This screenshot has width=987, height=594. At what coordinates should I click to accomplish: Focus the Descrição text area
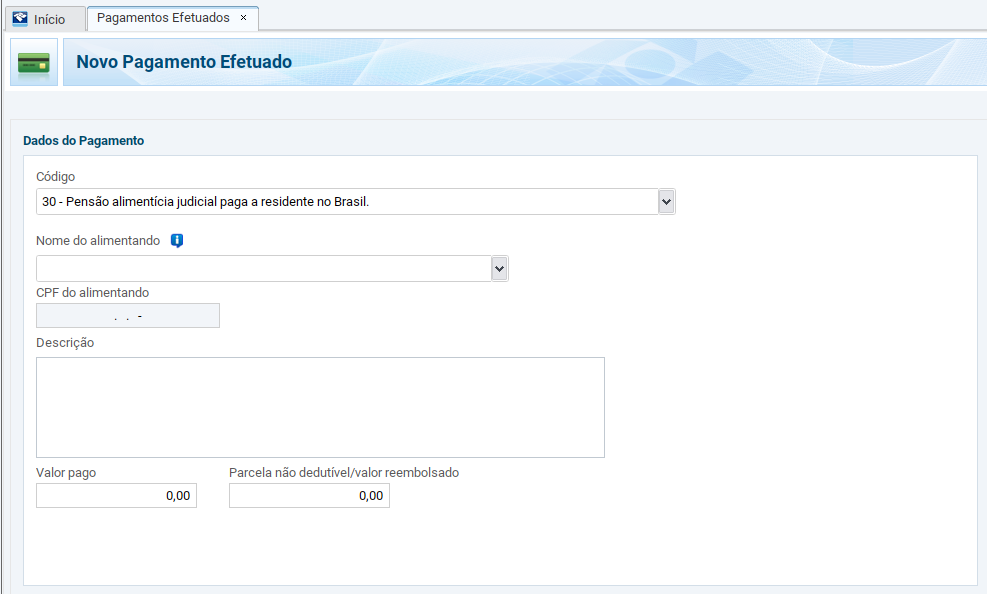click(x=320, y=407)
